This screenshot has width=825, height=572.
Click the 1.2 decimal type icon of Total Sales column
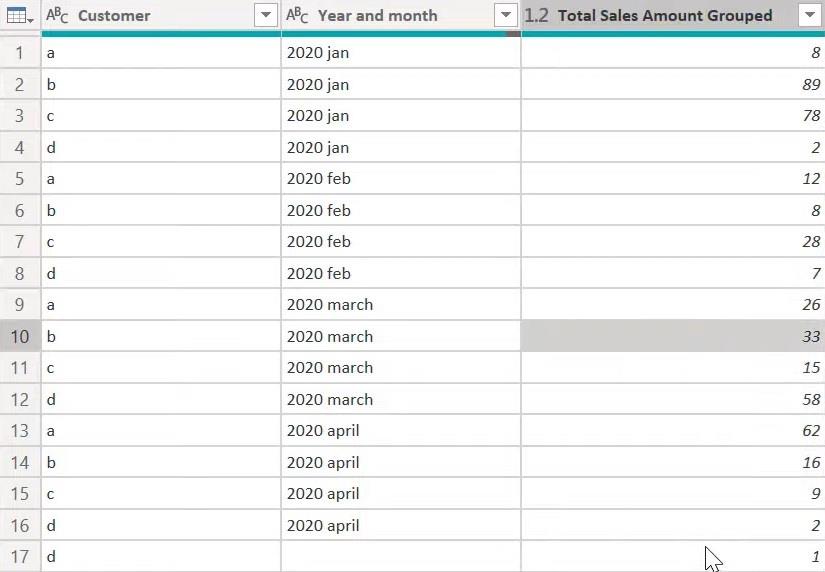coord(536,16)
